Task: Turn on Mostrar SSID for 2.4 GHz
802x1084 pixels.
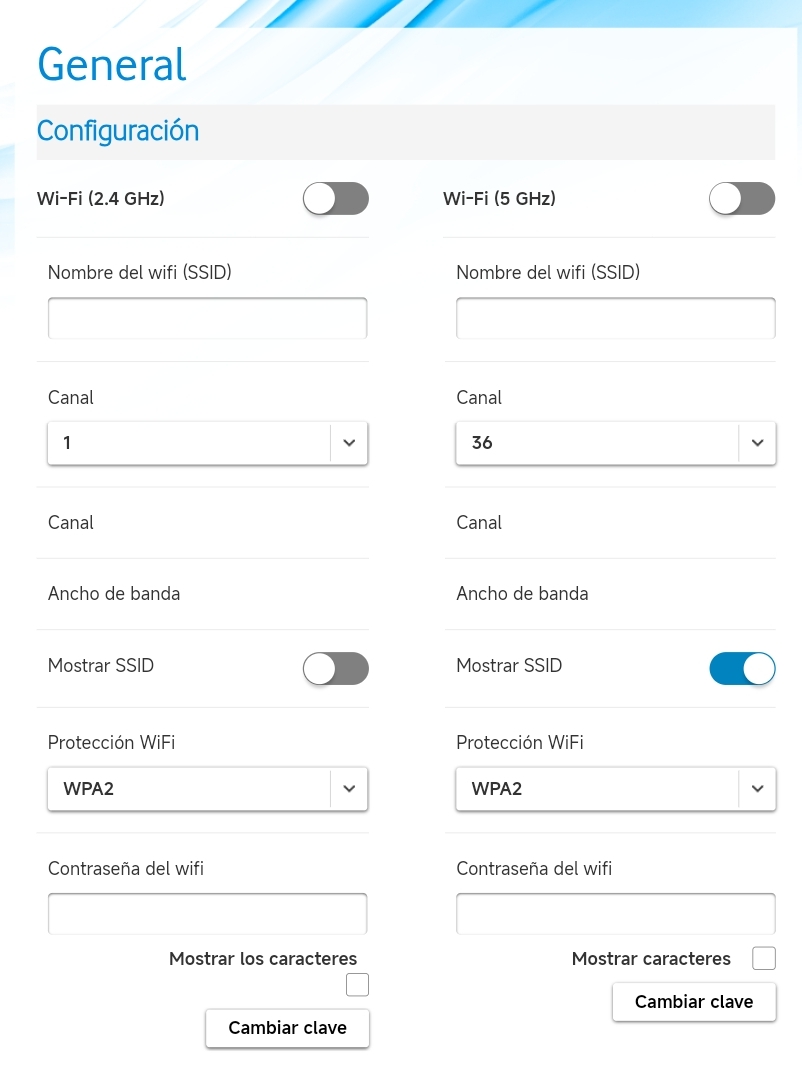Action: tap(336, 668)
